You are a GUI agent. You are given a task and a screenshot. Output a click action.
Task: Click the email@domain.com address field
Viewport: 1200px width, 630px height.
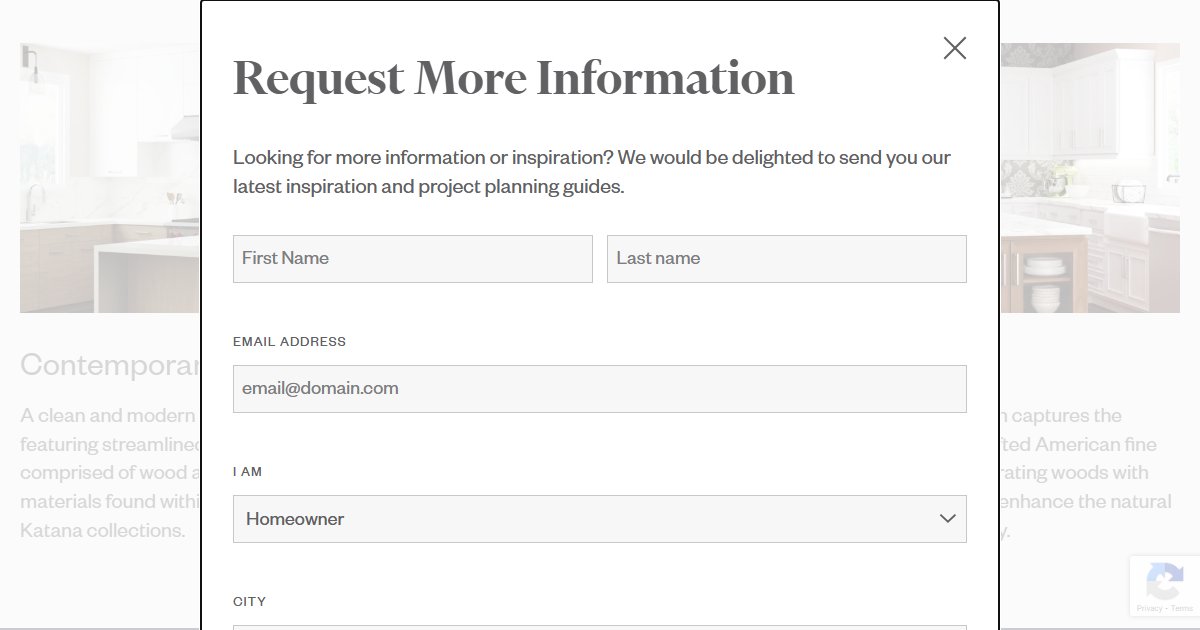[x=599, y=389]
